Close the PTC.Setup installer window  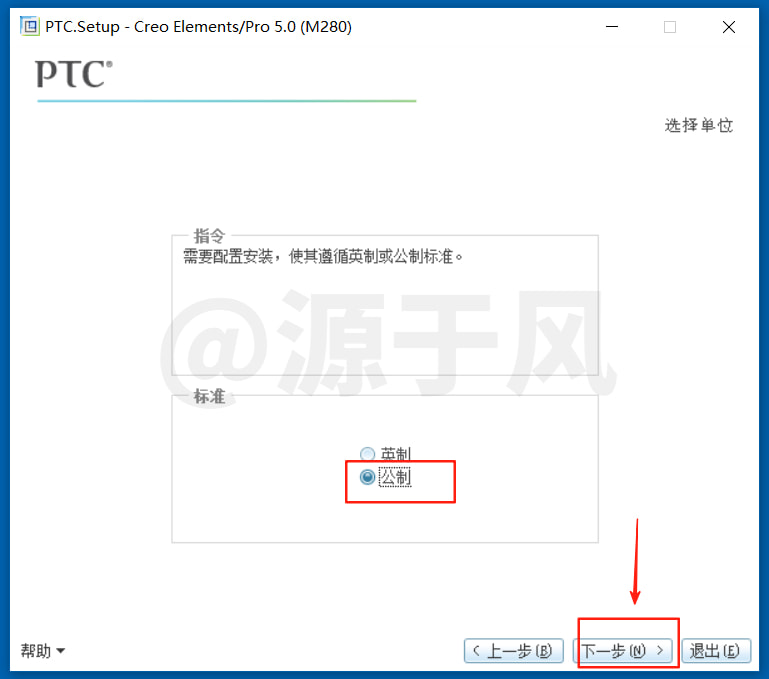(x=729, y=27)
